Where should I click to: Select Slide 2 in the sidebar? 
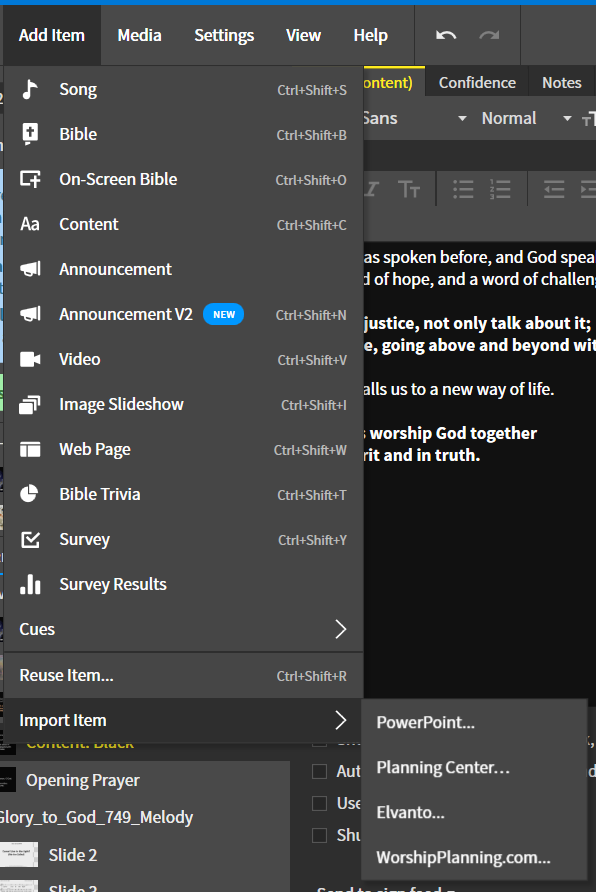click(x=75, y=855)
